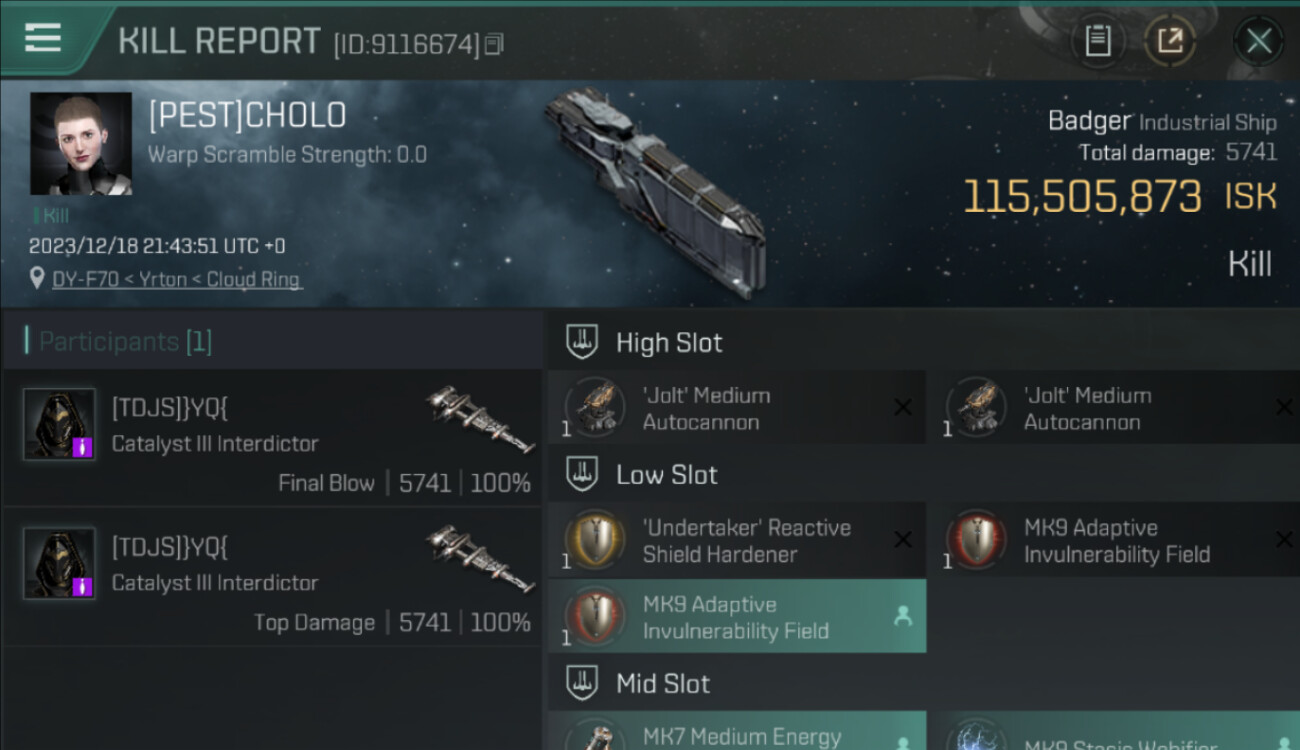Open the hamburger menu in top-left
Screen dimensions: 1300x750
42,38
